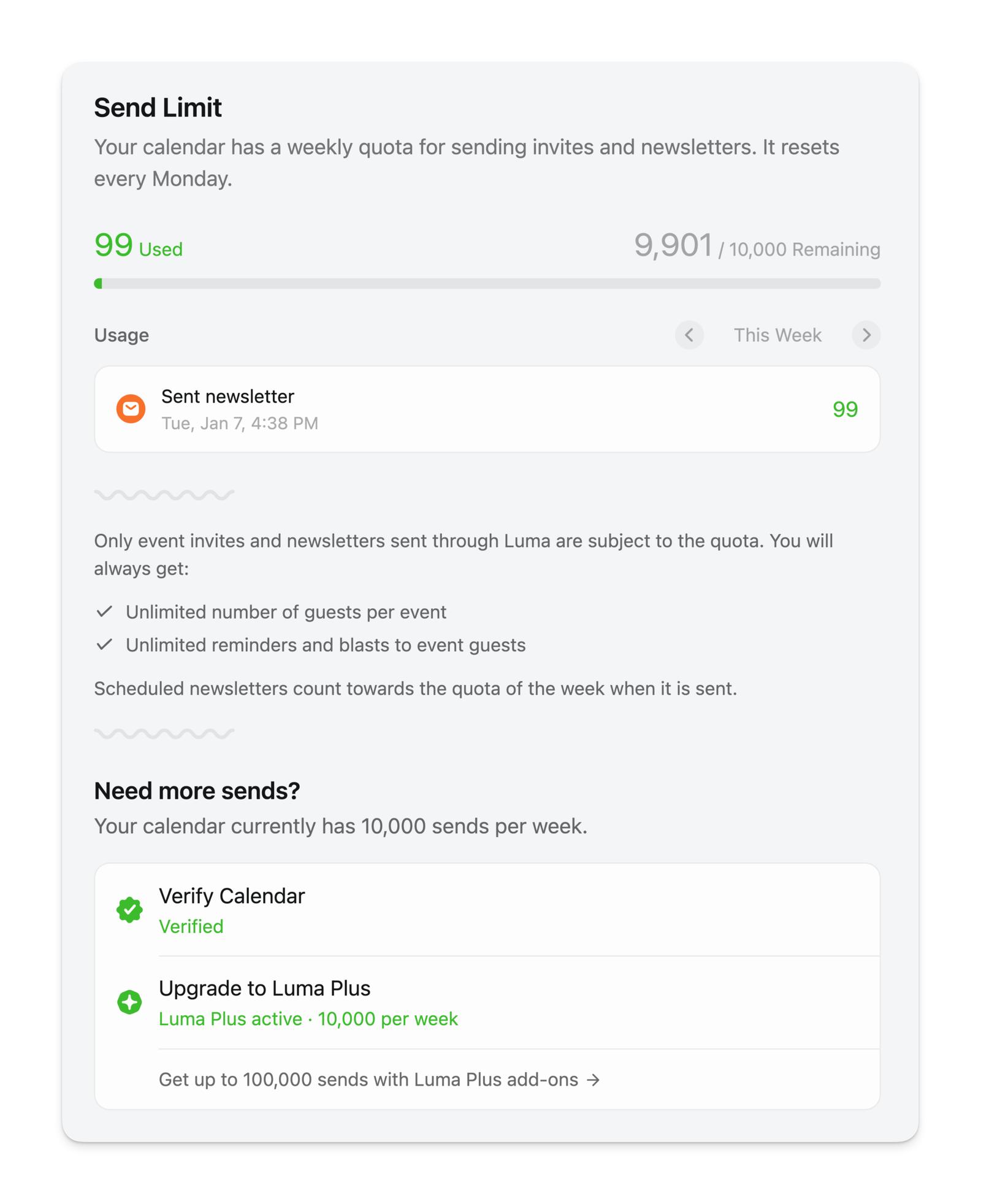Image resolution: width=981 pixels, height=1204 pixels.
Task: Go to next week with right chevron
Action: click(866, 335)
